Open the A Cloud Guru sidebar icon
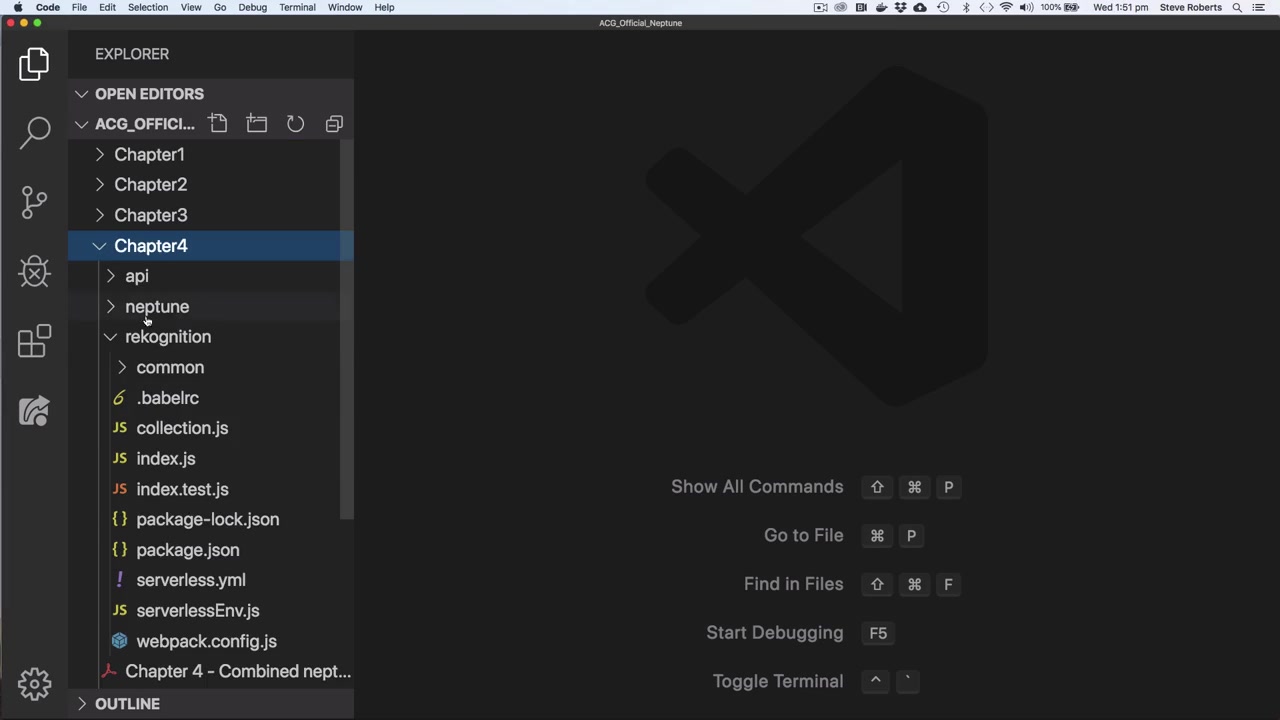The image size is (1280, 720). (34, 411)
